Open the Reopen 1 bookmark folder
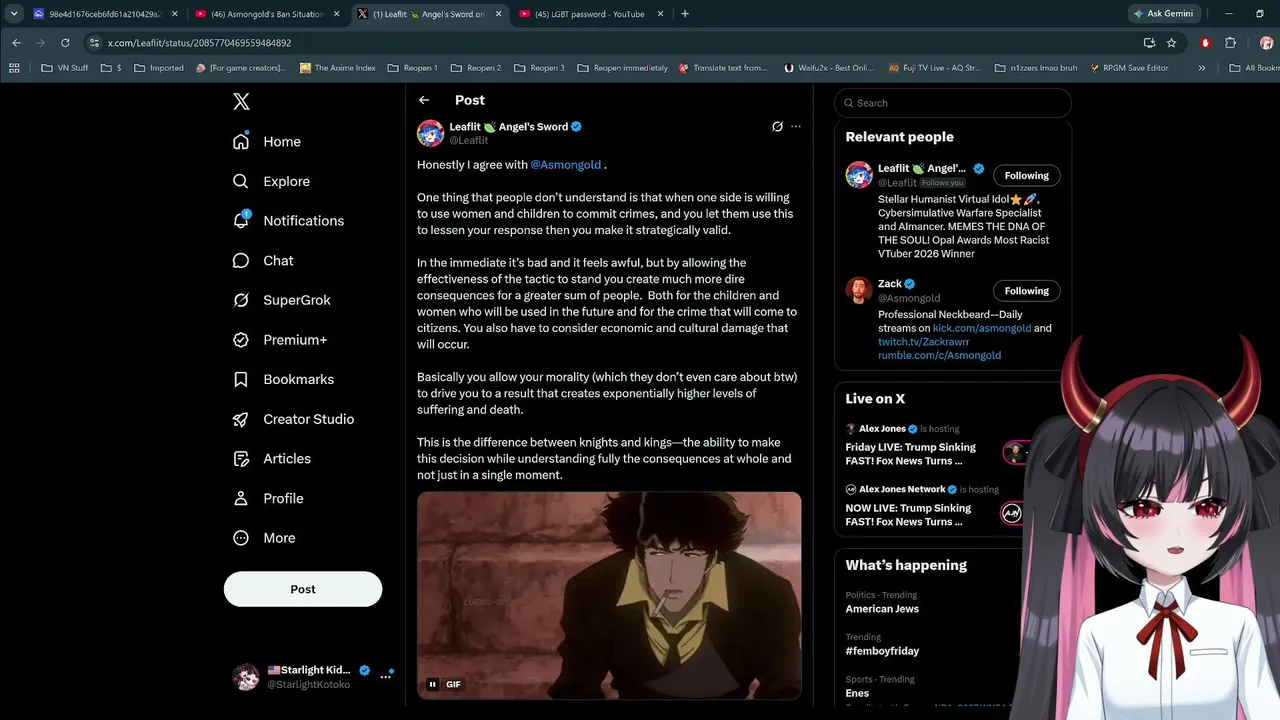The image size is (1280, 720). click(412, 68)
